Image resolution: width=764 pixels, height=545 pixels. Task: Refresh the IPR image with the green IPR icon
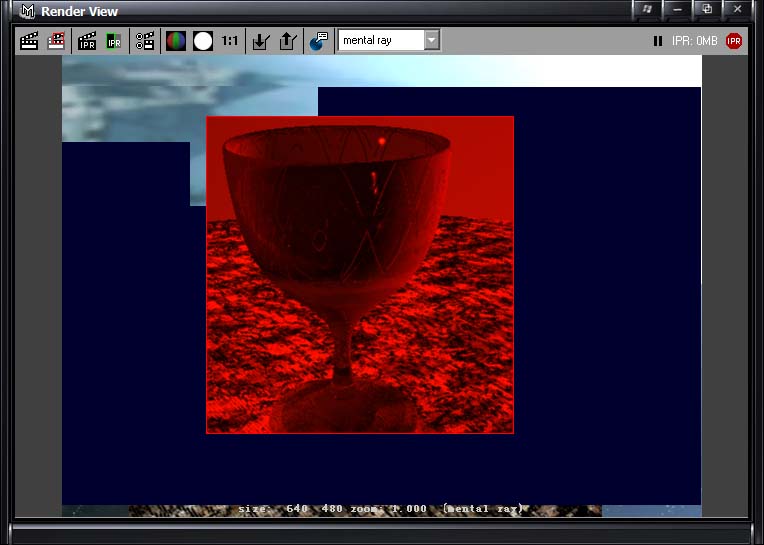coord(114,40)
